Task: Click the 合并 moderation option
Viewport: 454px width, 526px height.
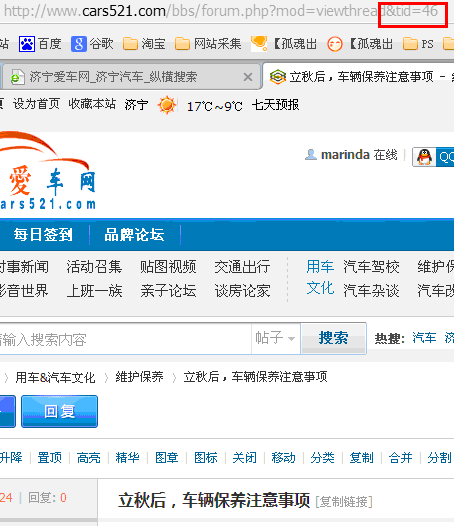Action: click(x=400, y=458)
